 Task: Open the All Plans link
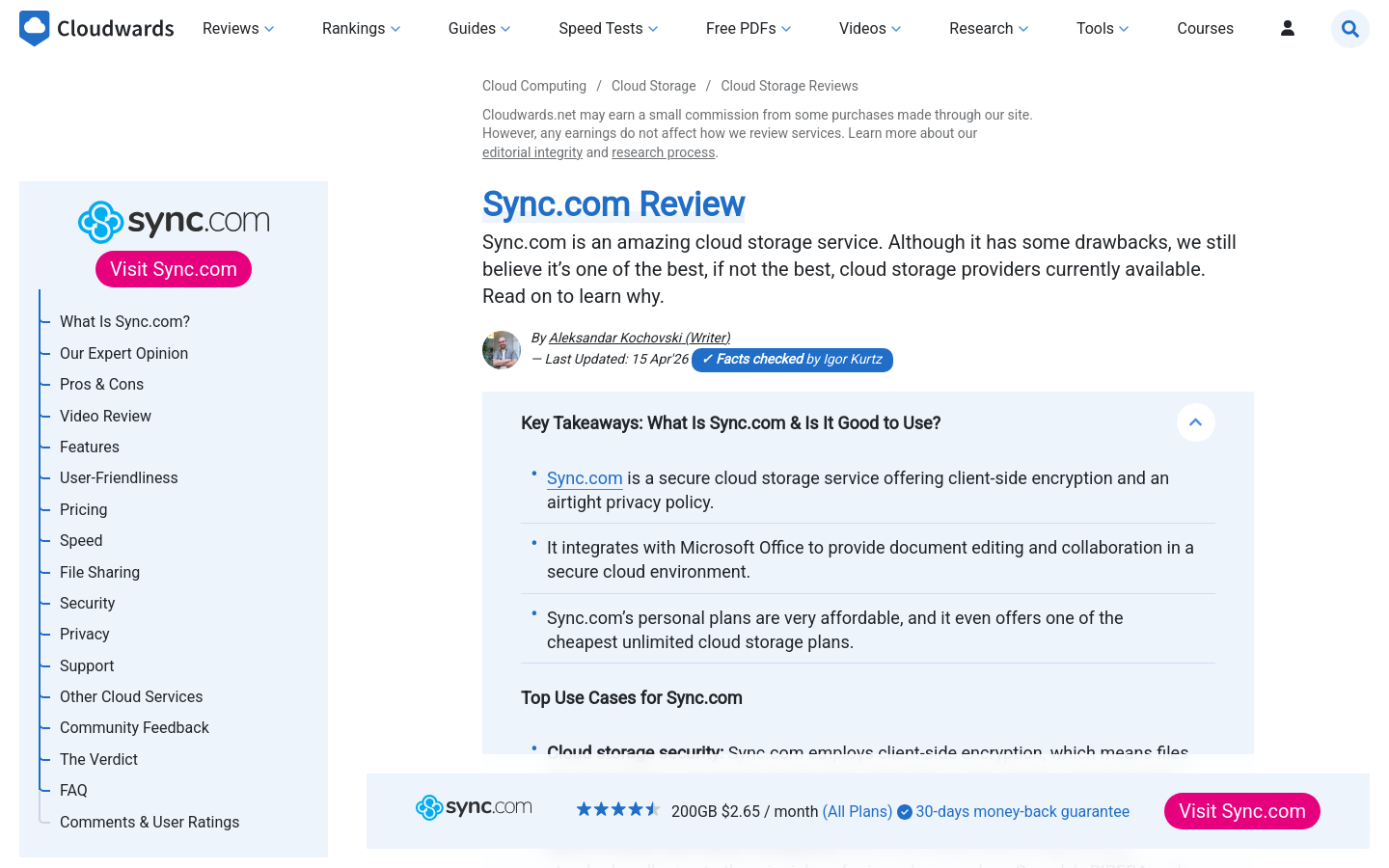click(858, 811)
